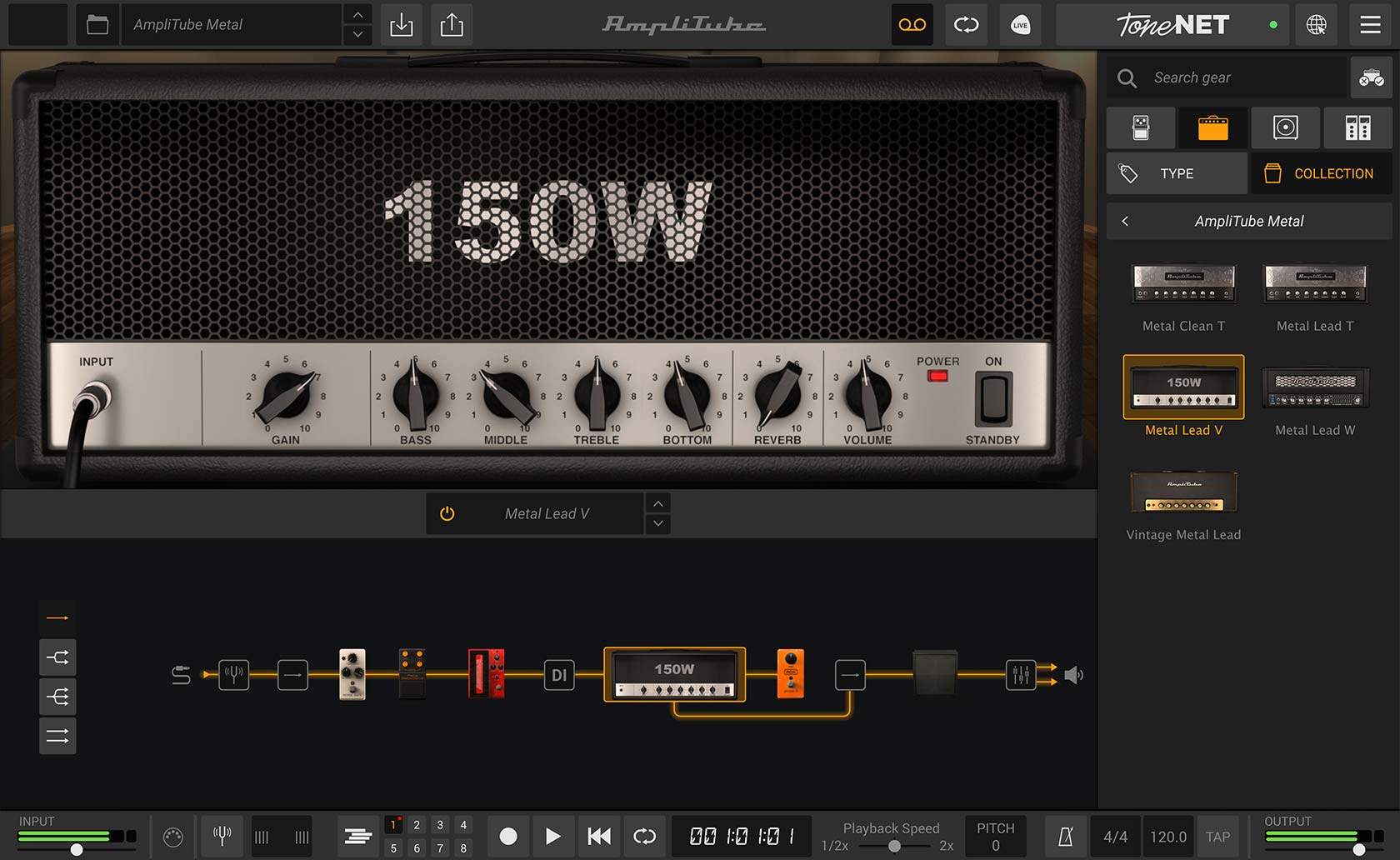Enable the LIVE mode button

click(x=1020, y=25)
